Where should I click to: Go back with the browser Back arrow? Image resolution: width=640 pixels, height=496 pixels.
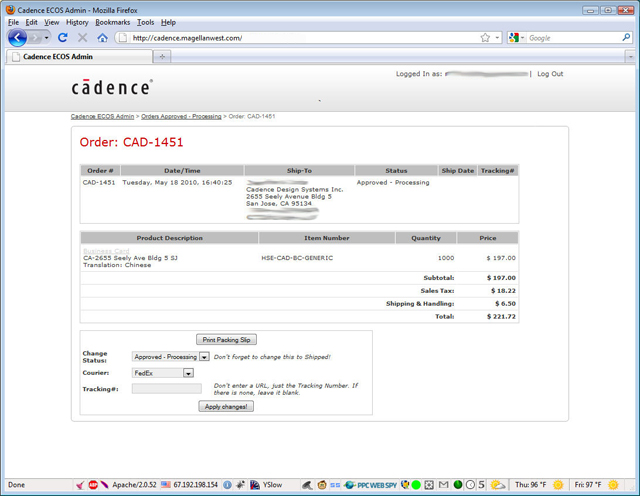pos(17,38)
